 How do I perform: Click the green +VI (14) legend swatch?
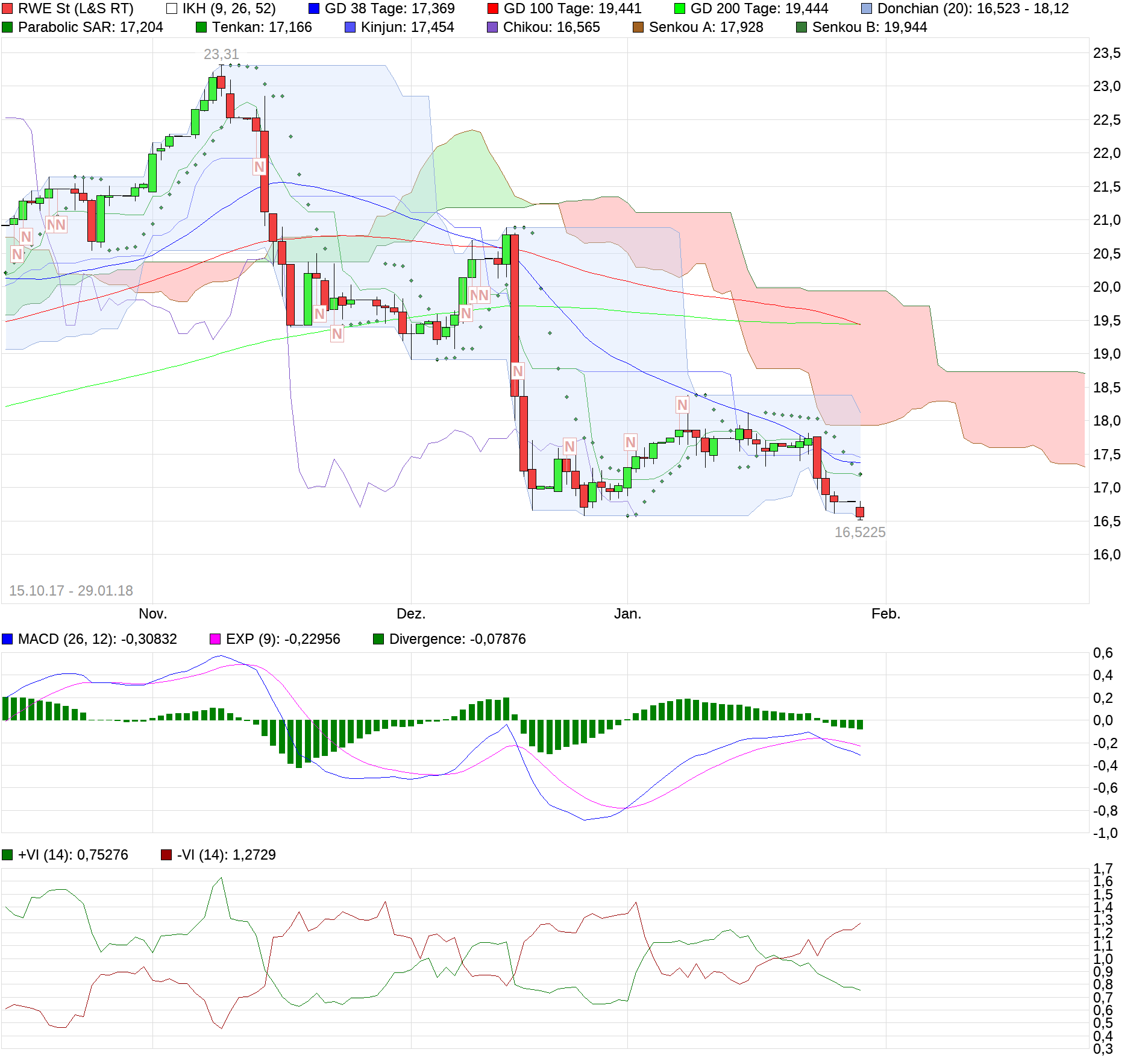point(7,855)
